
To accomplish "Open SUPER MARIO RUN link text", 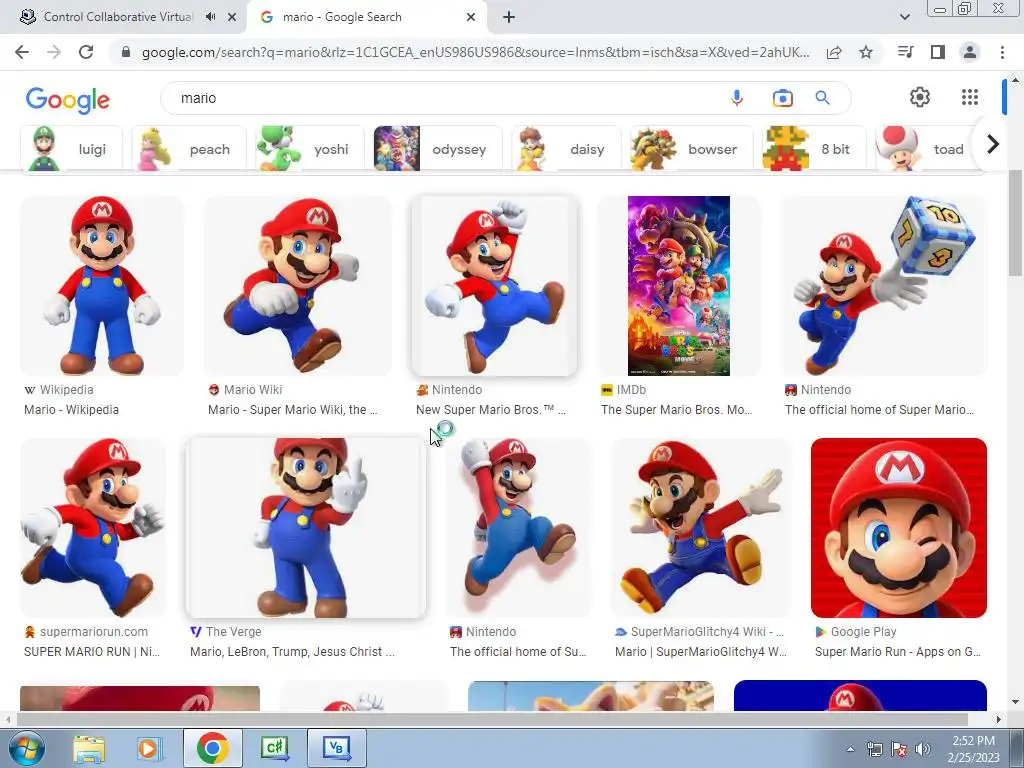I will [91, 652].
